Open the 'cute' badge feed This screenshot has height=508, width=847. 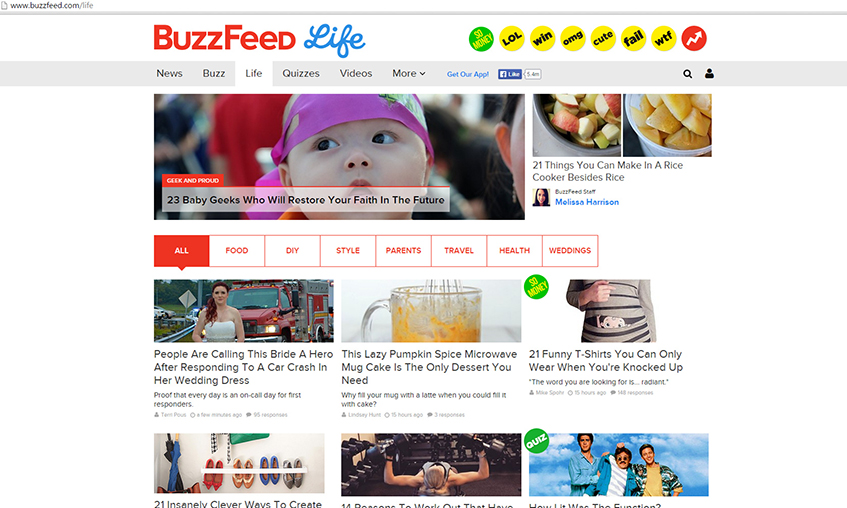tap(603, 39)
